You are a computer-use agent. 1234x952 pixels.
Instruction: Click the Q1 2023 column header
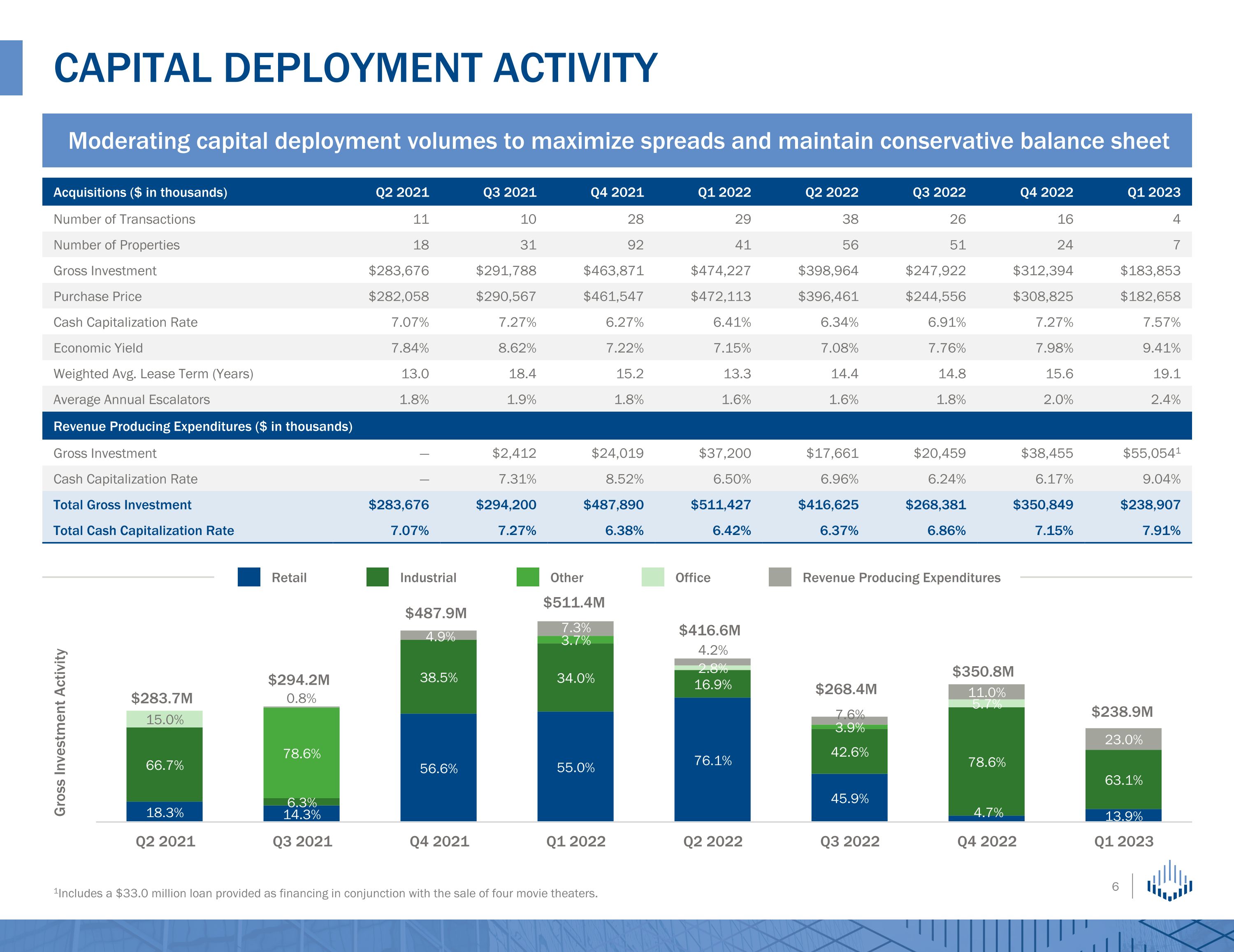(1153, 192)
